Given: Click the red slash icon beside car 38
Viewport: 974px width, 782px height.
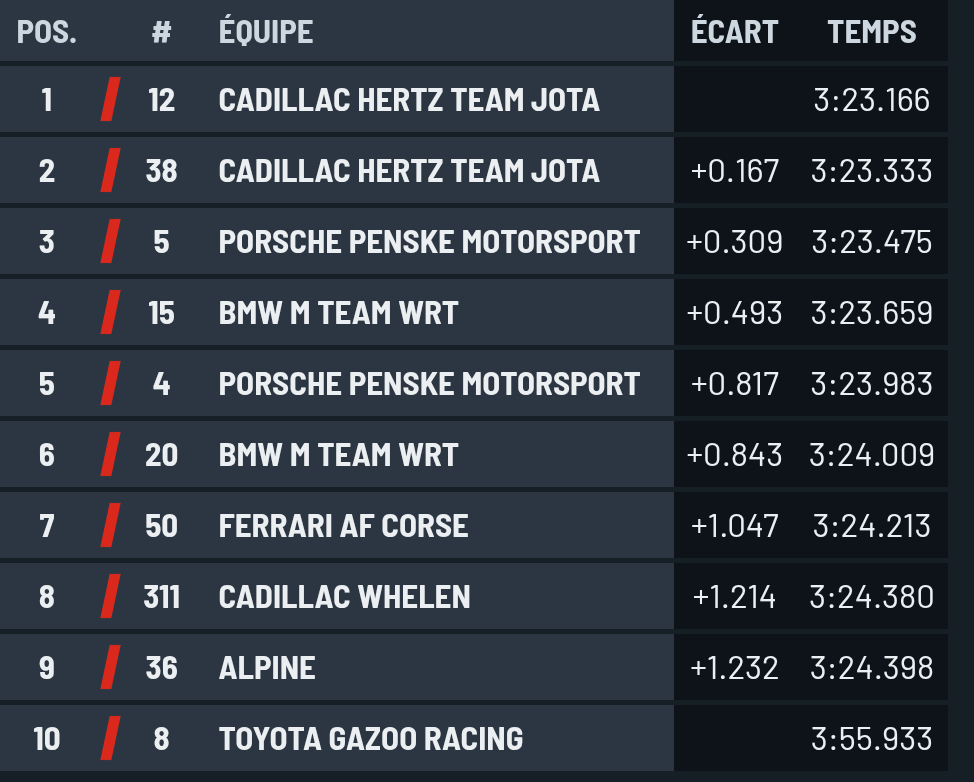Looking at the screenshot, I should (x=111, y=170).
